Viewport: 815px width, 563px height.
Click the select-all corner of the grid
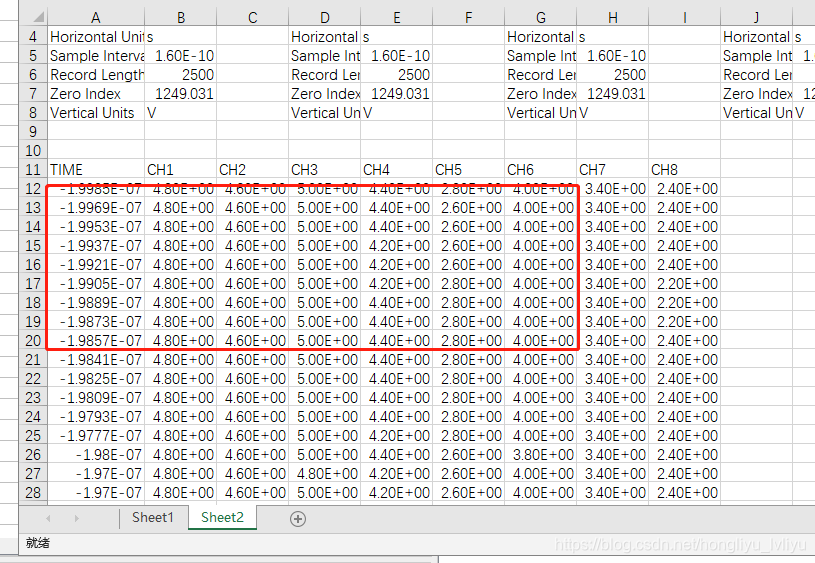click(33, 18)
